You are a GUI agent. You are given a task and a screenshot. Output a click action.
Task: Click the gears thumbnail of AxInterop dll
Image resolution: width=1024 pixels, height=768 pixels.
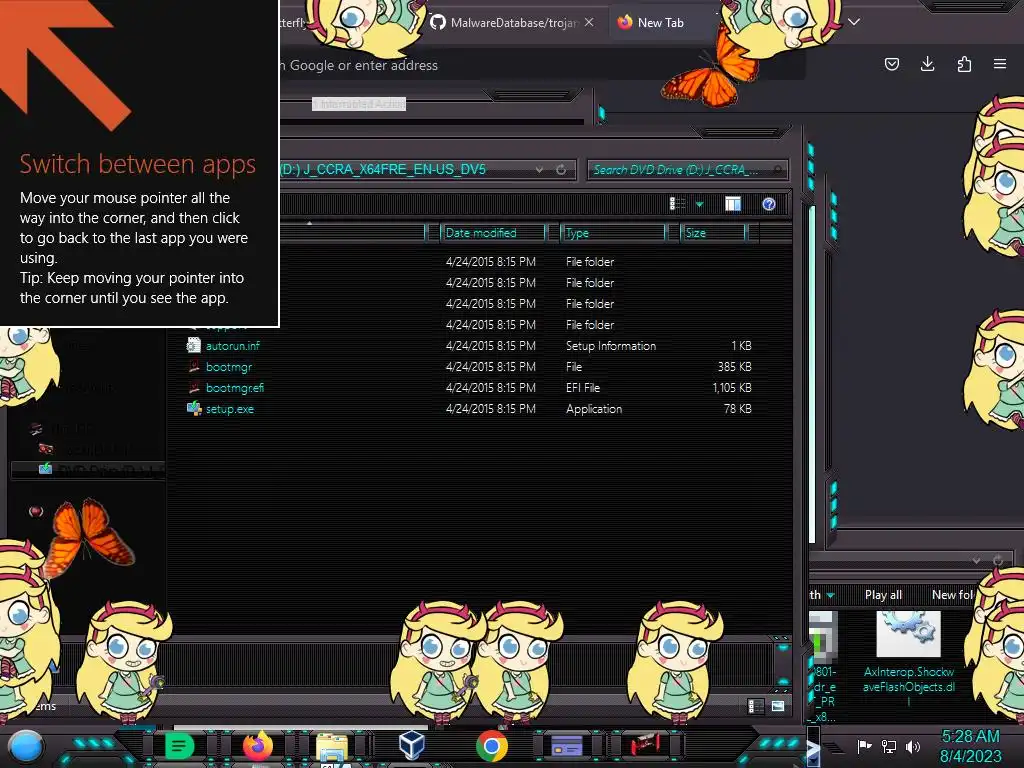(x=908, y=633)
